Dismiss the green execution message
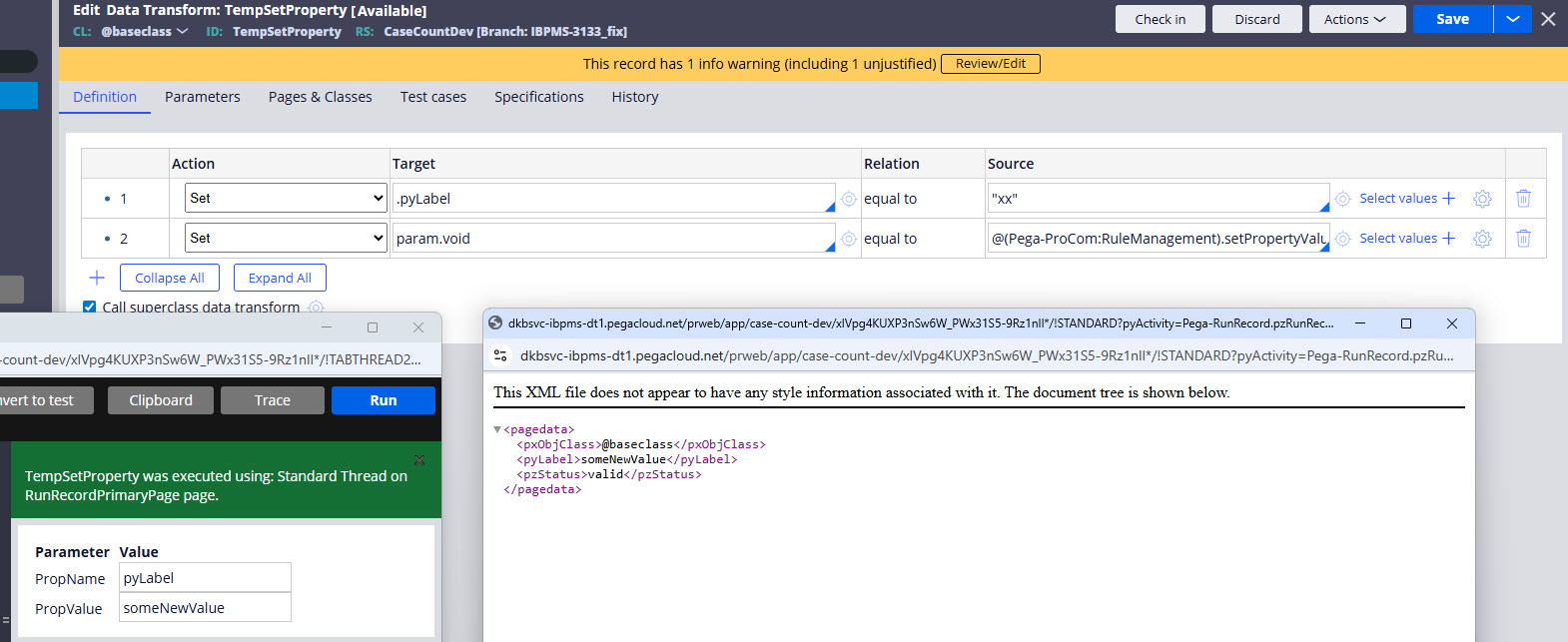The height and width of the screenshot is (642, 1568). 419,460
